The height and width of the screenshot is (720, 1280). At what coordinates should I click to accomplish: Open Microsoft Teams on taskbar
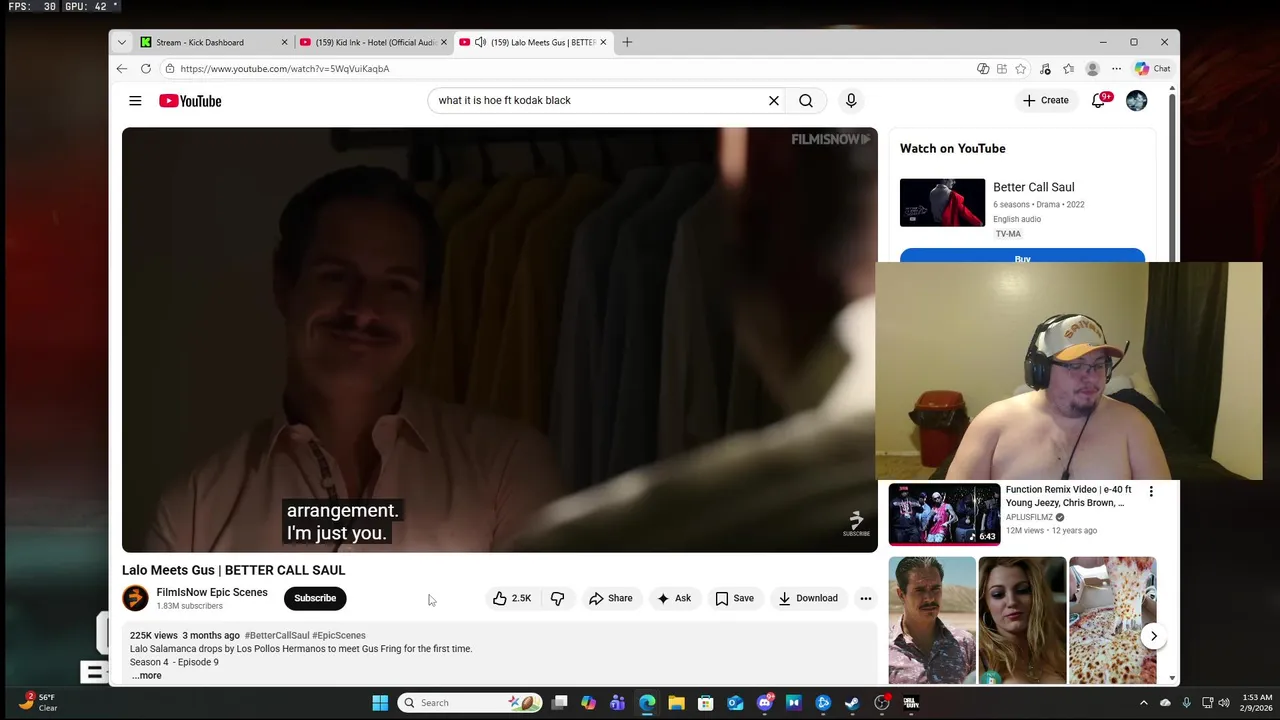pyautogui.click(x=617, y=703)
